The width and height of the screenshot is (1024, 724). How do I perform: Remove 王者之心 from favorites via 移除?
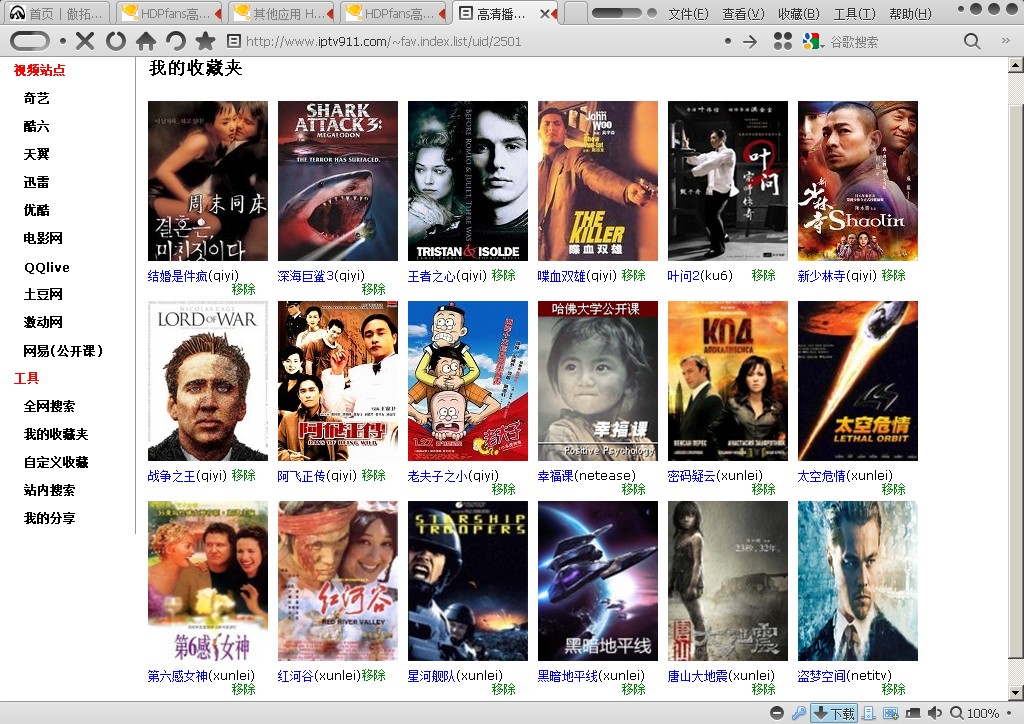pos(504,275)
